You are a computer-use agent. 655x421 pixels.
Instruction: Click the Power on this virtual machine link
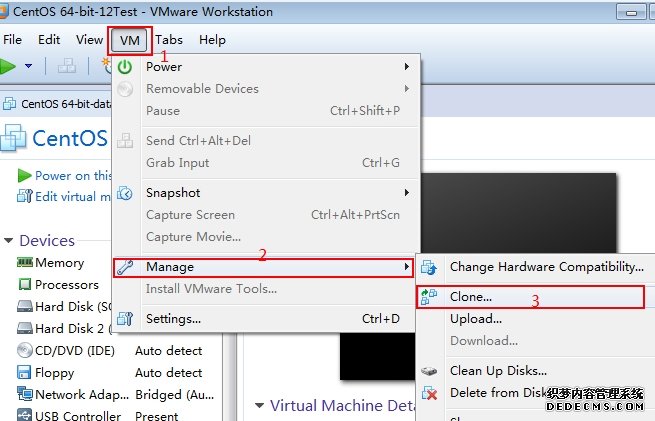70,175
